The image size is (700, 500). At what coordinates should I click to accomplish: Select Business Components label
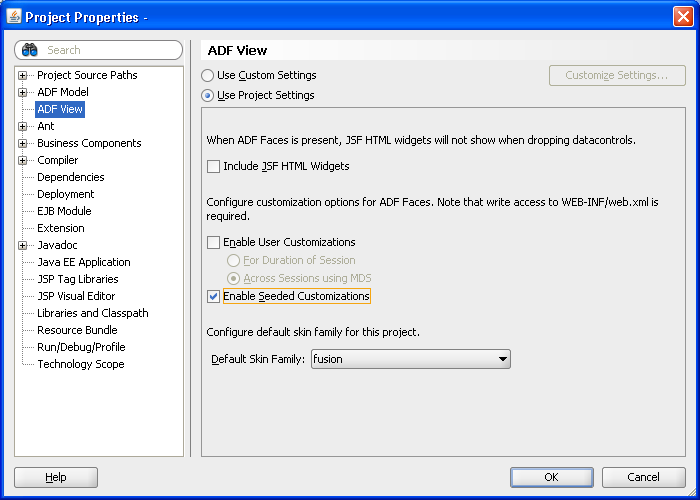[89, 143]
